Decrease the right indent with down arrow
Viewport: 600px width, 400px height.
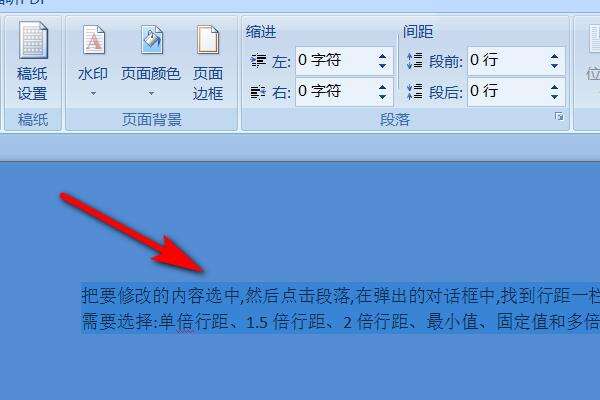[382, 96]
